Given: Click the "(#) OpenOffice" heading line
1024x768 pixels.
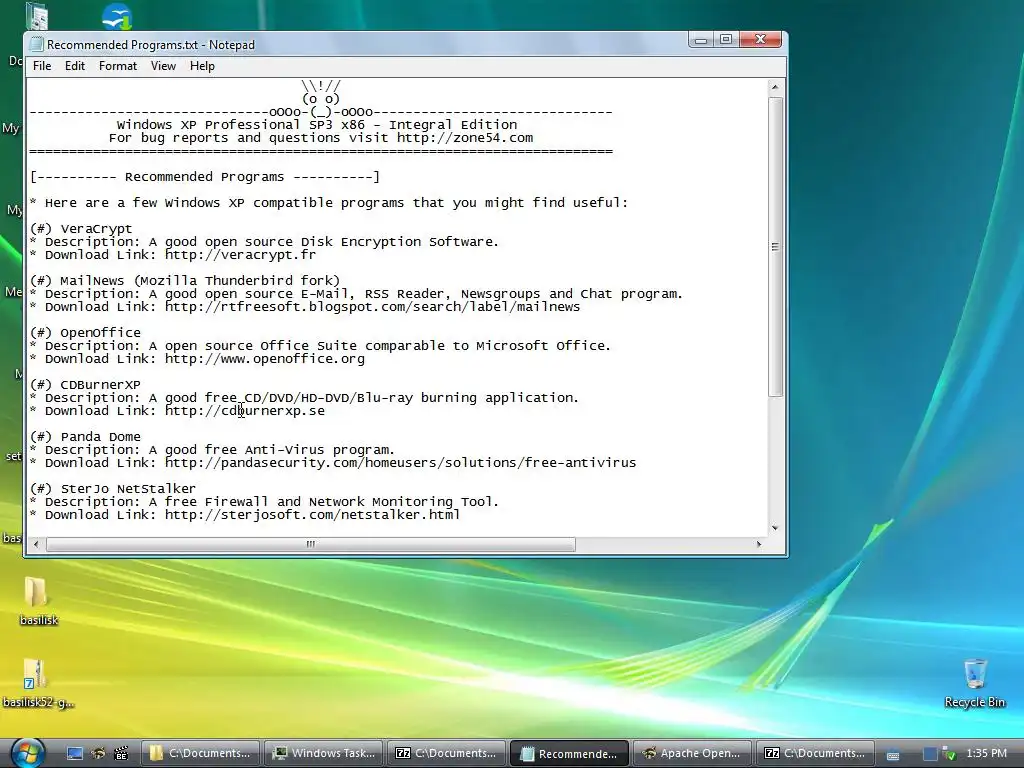Looking at the screenshot, I should click(x=85, y=332).
